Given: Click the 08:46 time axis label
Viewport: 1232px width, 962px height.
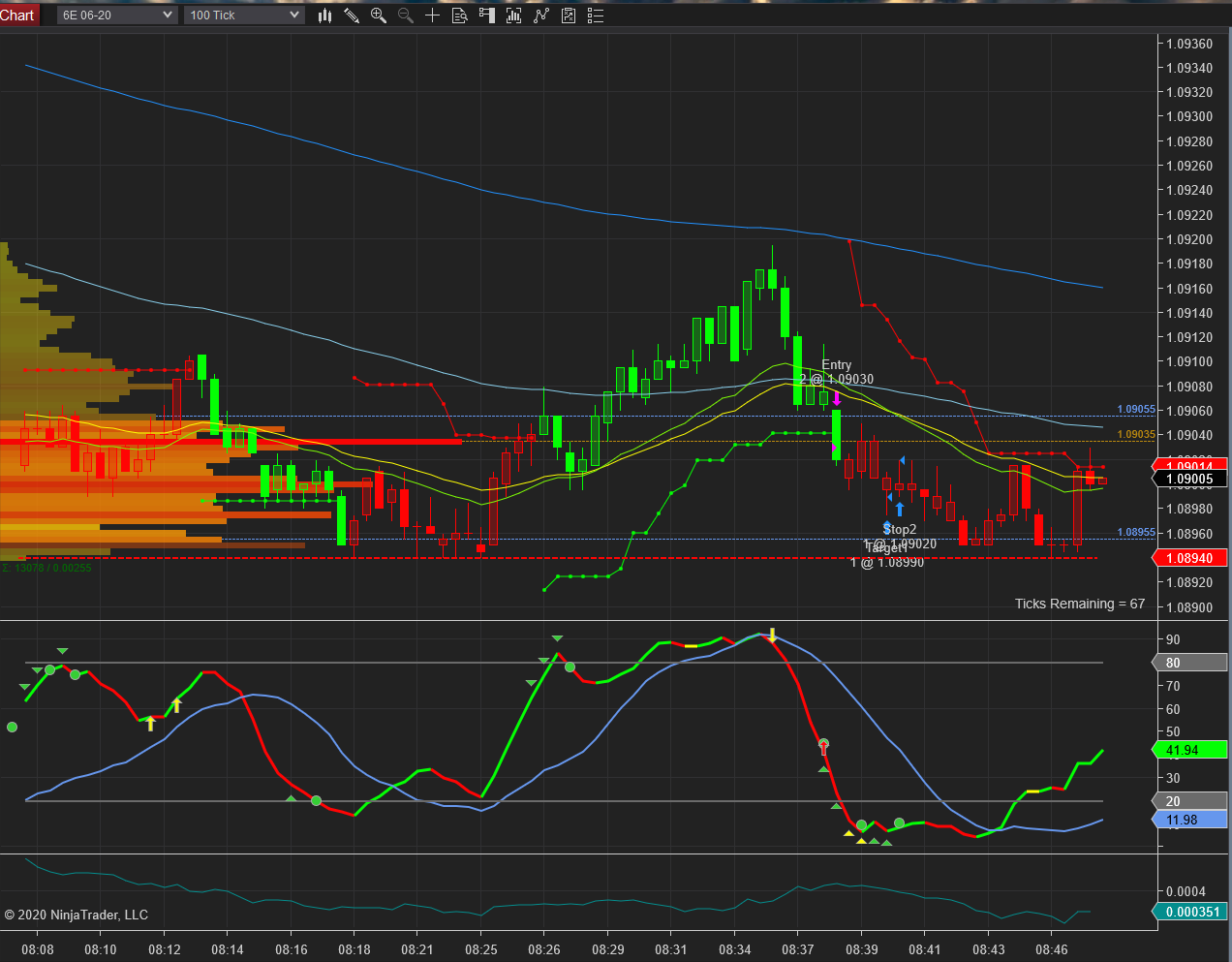Looking at the screenshot, I should [1052, 949].
